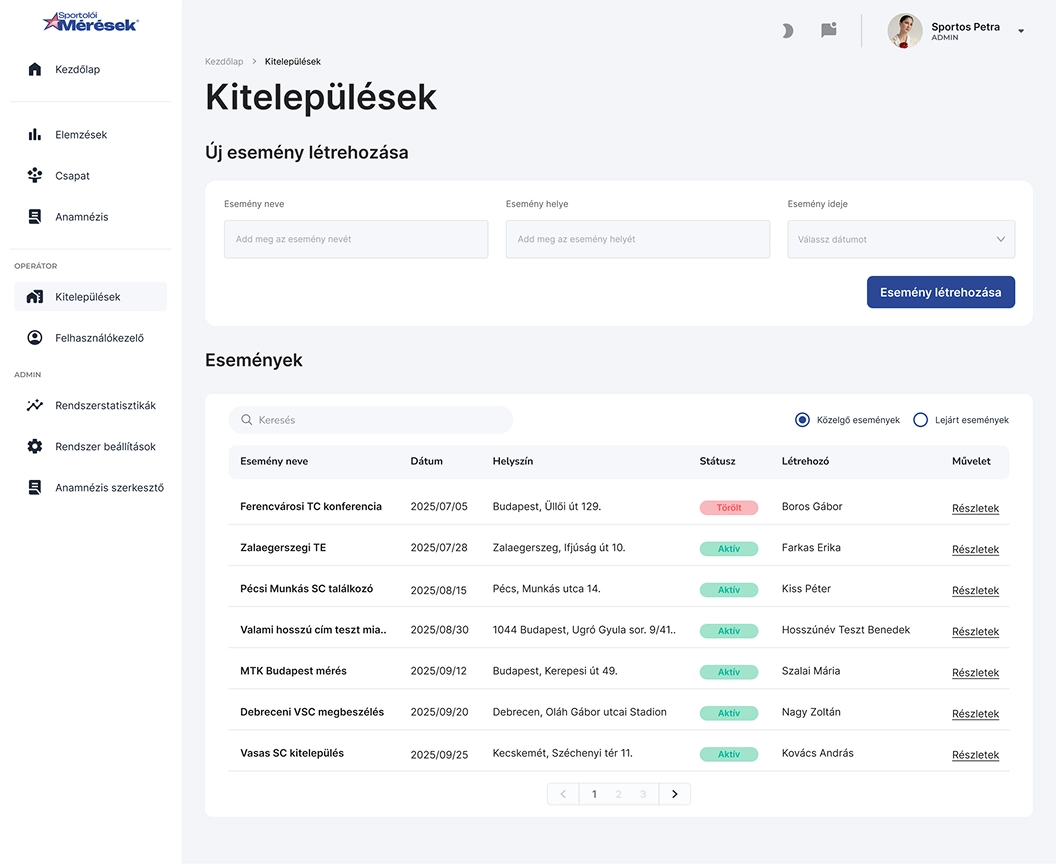Expand the user profile dropdown arrow

(x=1021, y=31)
